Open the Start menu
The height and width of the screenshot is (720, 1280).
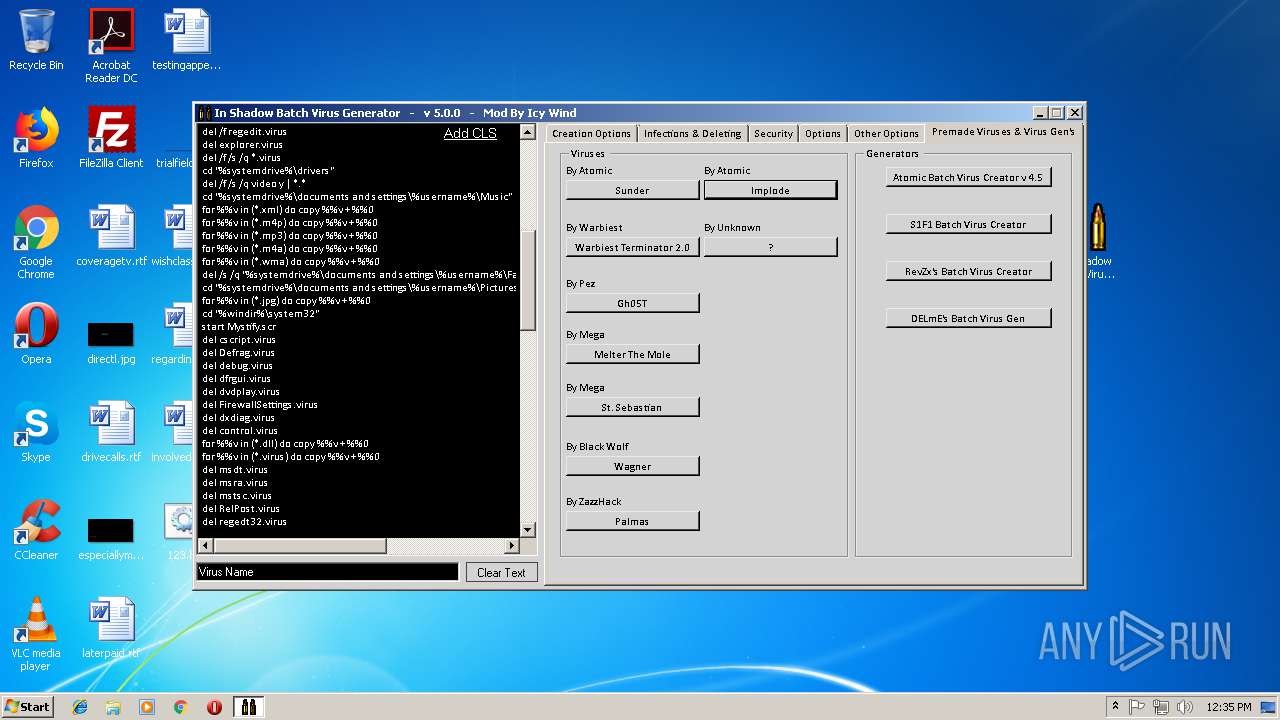(x=28, y=707)
